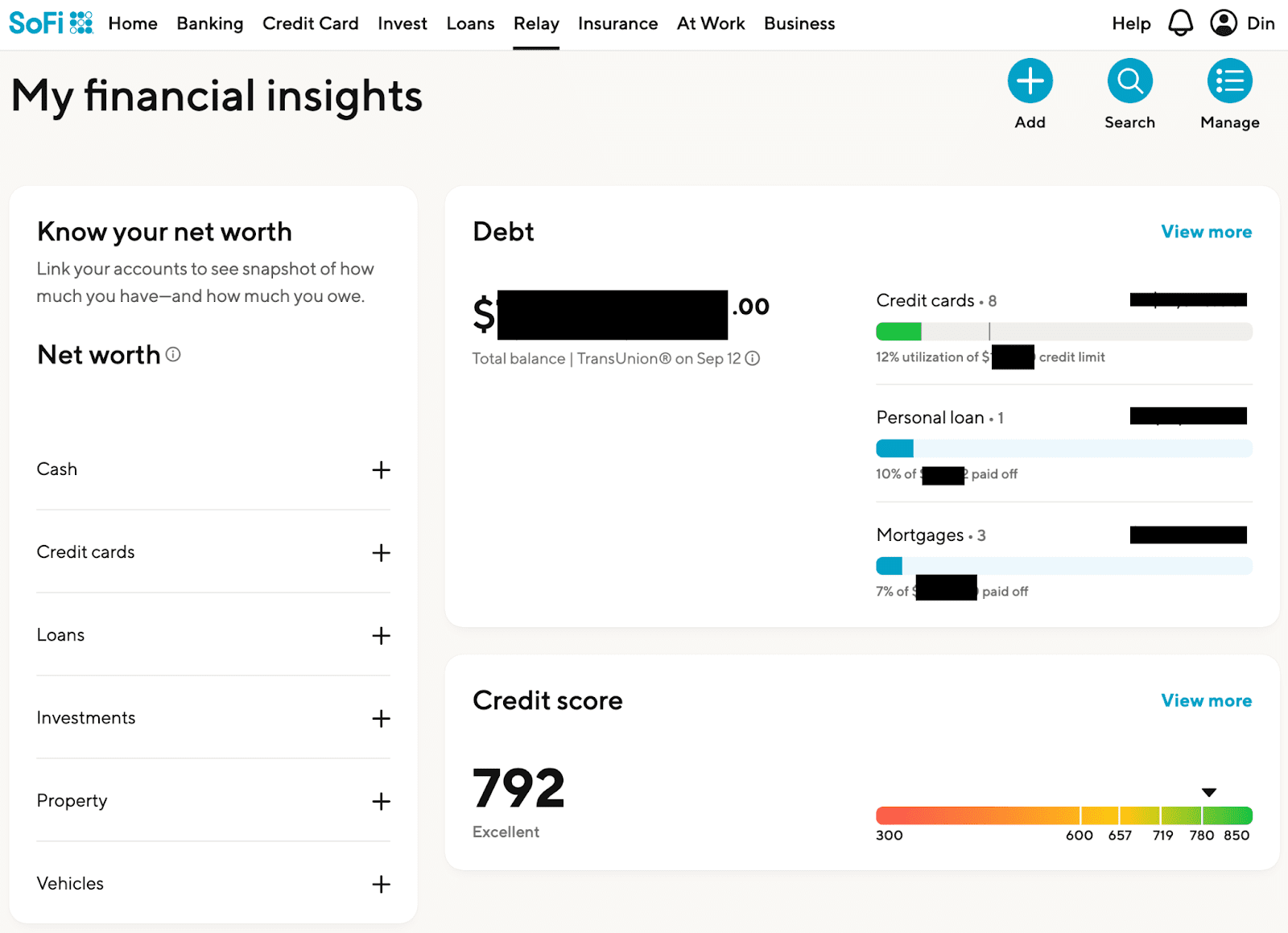Expand the Investments section
The height and width of the screenshot is (933, 1288).
(x=381, y=719)
